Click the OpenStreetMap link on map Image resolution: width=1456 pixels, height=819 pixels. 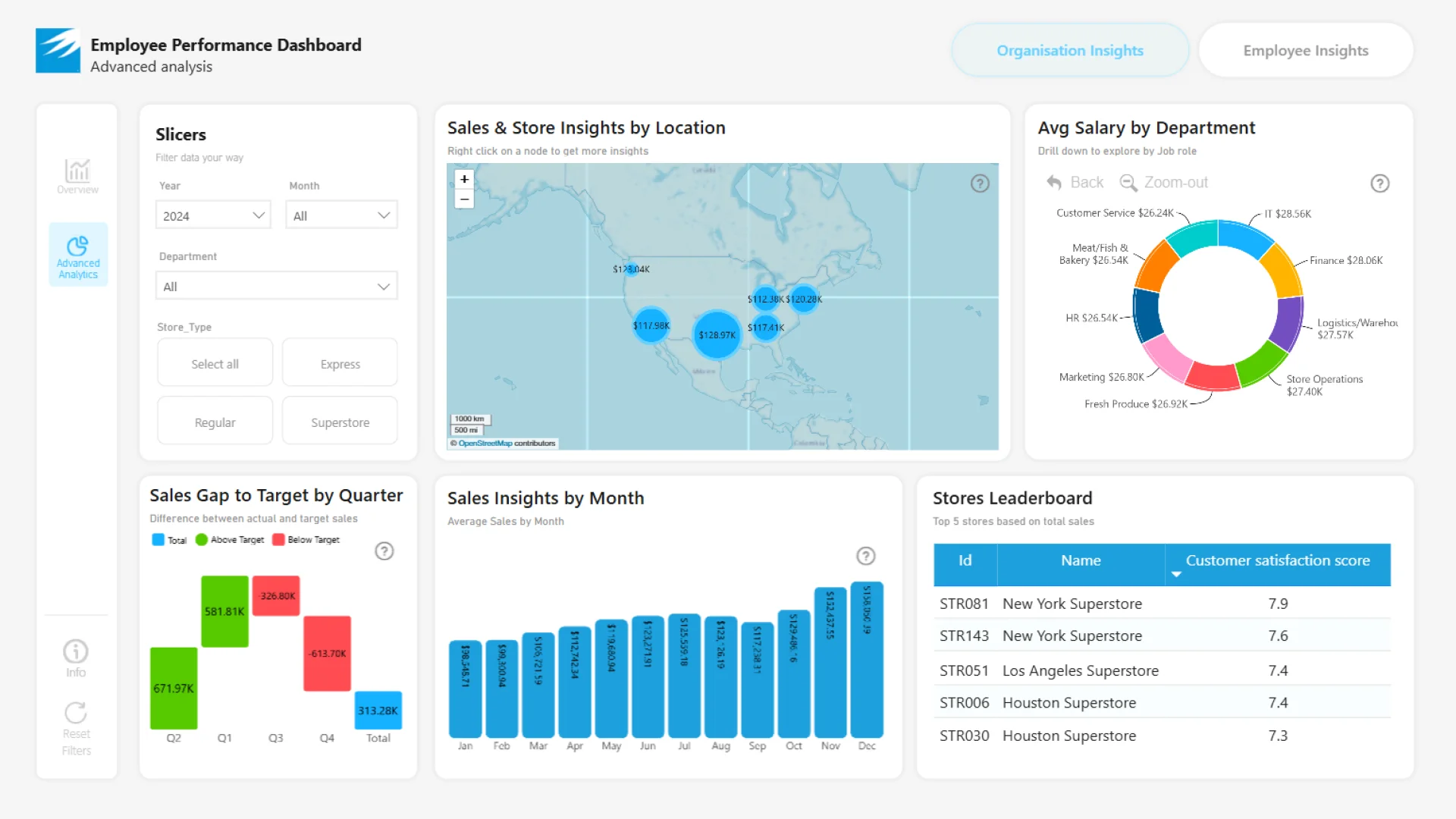click(485, 443)
